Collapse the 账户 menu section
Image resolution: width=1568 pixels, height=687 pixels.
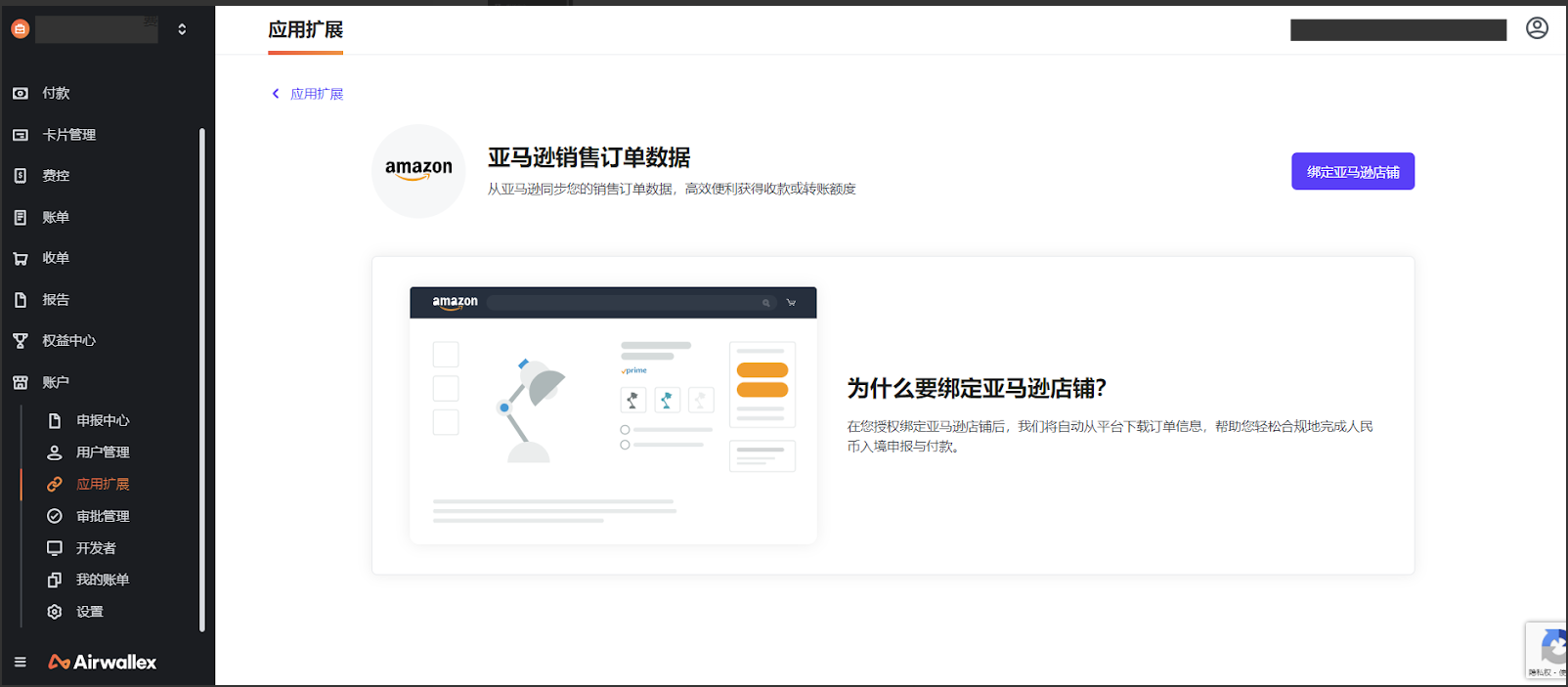[56, 382]
